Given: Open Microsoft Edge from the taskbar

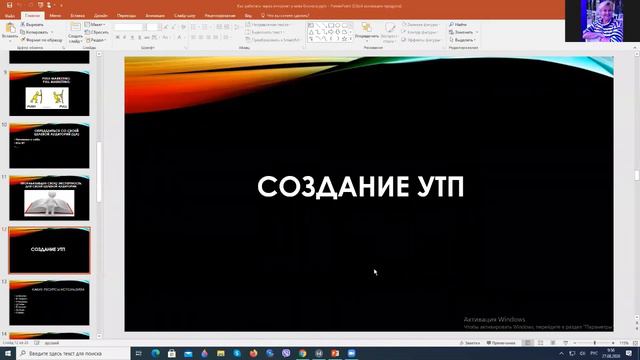Looking at the screenshot, I should (156, 353).
